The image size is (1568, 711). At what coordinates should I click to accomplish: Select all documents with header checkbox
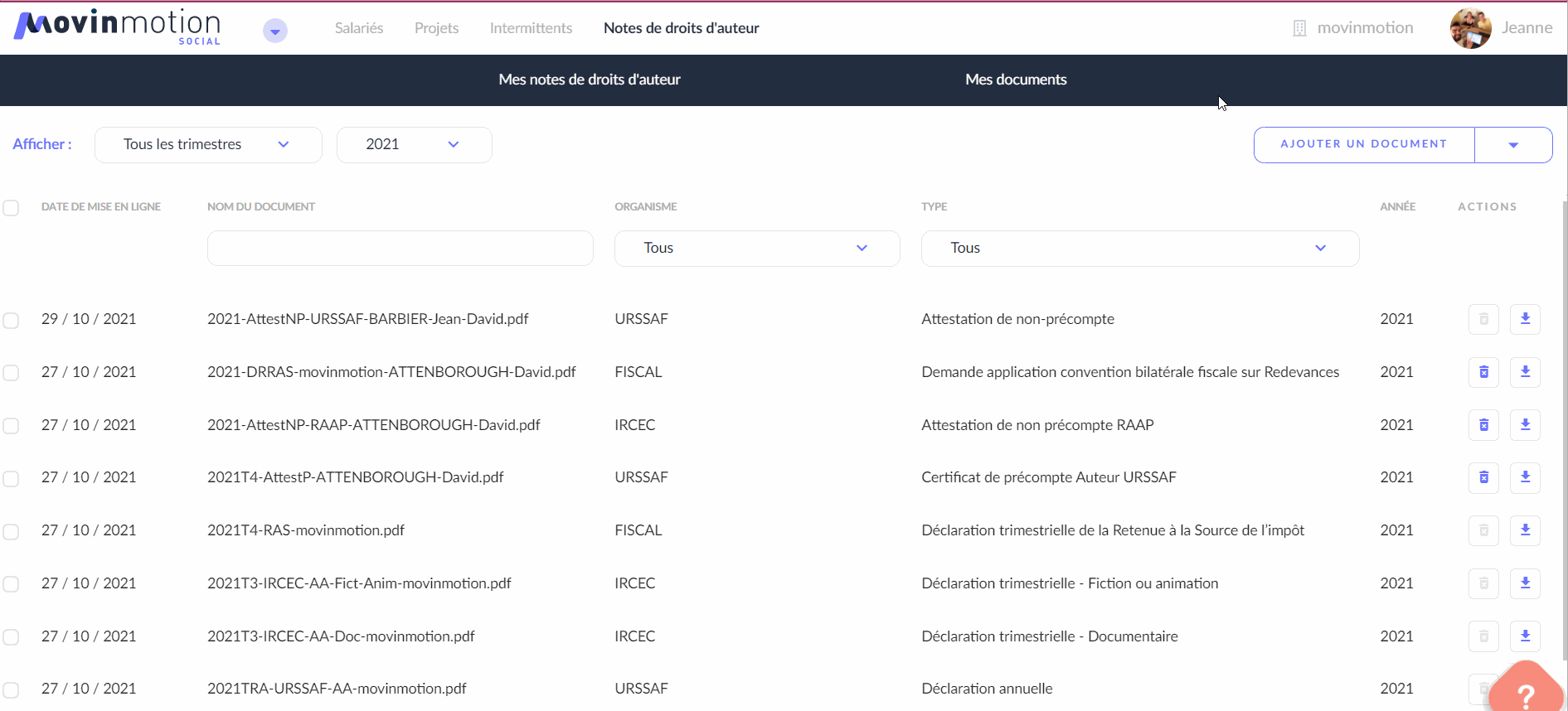pos(11,208)
